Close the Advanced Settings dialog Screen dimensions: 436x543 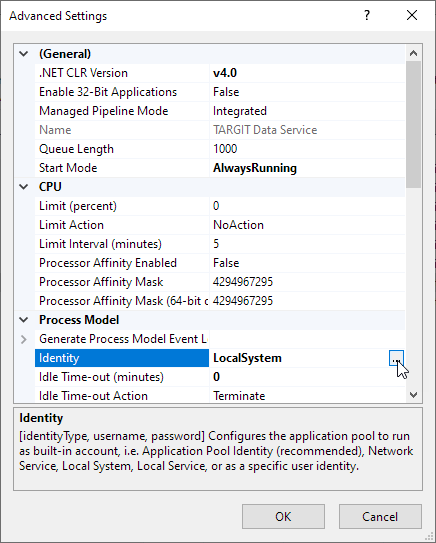(412, 15)
